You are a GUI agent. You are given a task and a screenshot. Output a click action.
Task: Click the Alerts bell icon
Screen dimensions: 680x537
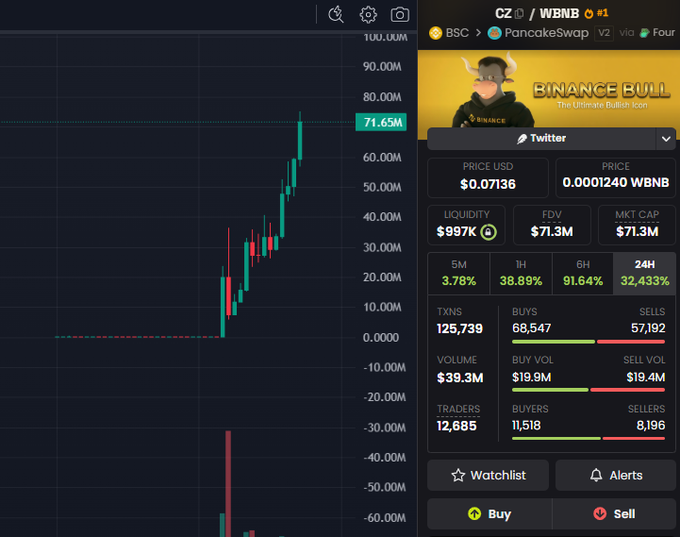[596, 475]
